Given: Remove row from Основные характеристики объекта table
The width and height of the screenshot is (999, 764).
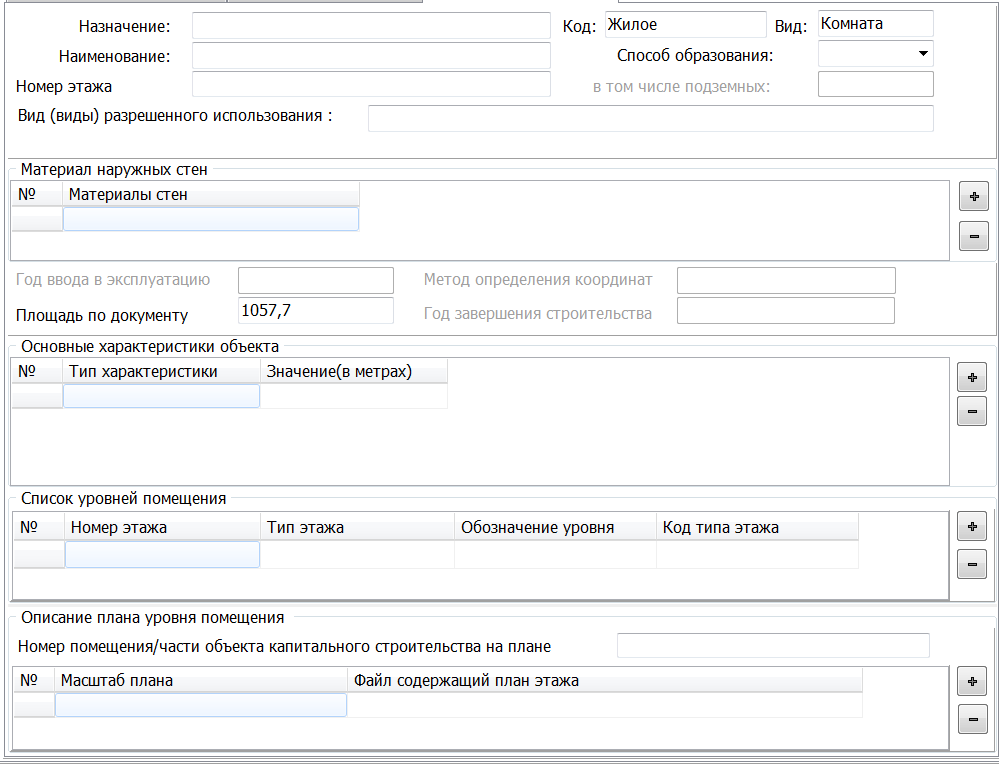Looking at the screenshot, I should [x=971, y=411].
